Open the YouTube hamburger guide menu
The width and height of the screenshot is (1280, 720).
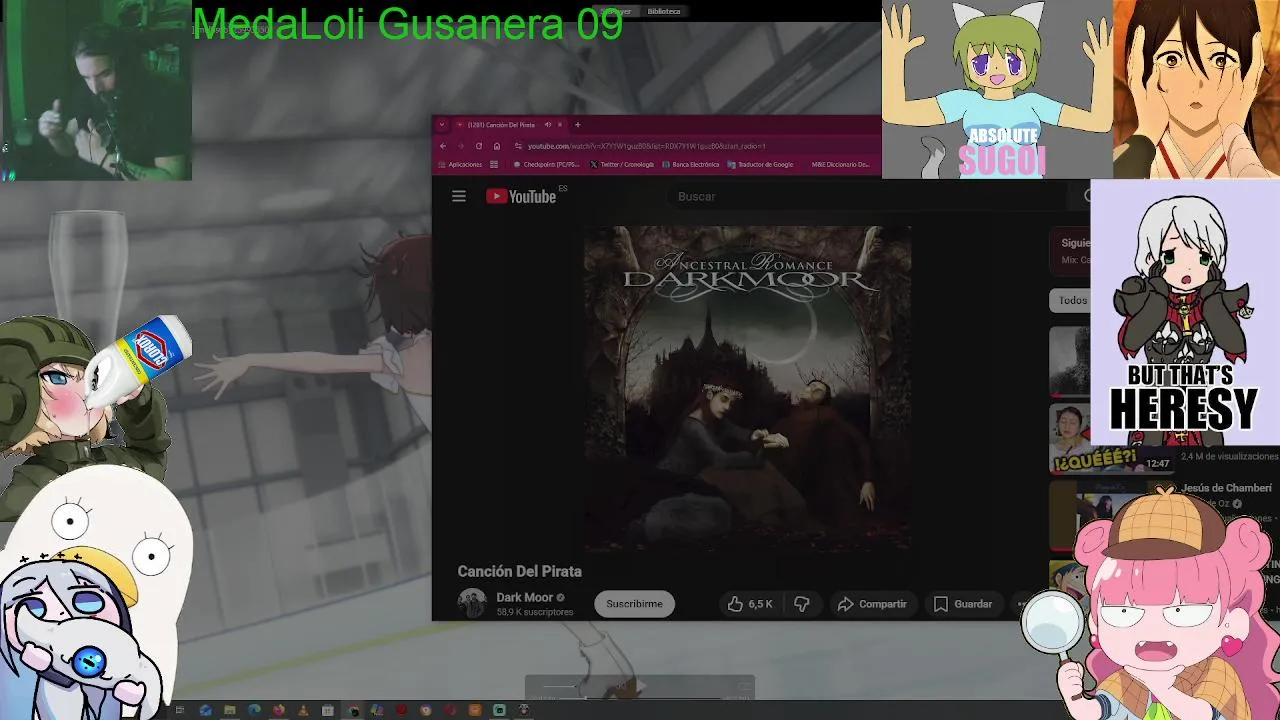tap(459, 196)
